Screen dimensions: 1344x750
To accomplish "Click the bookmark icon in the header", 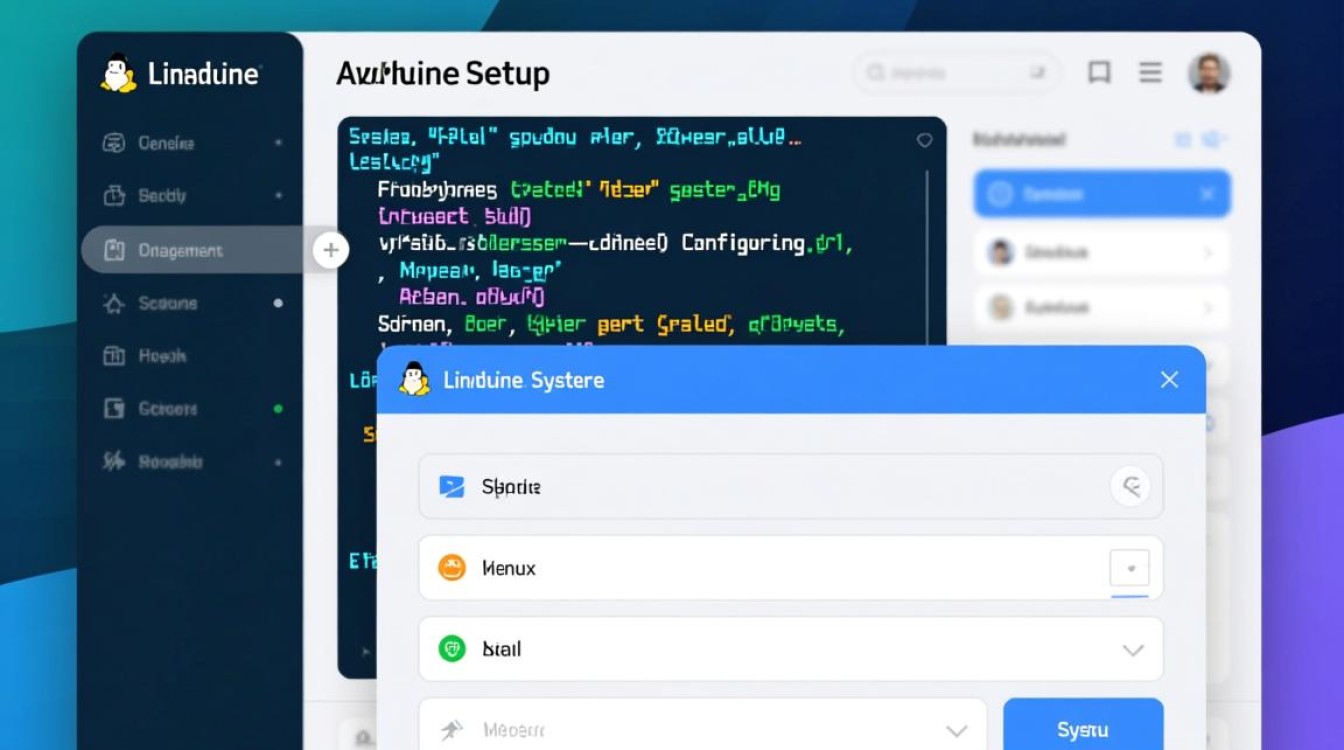I will point(1099,73).
